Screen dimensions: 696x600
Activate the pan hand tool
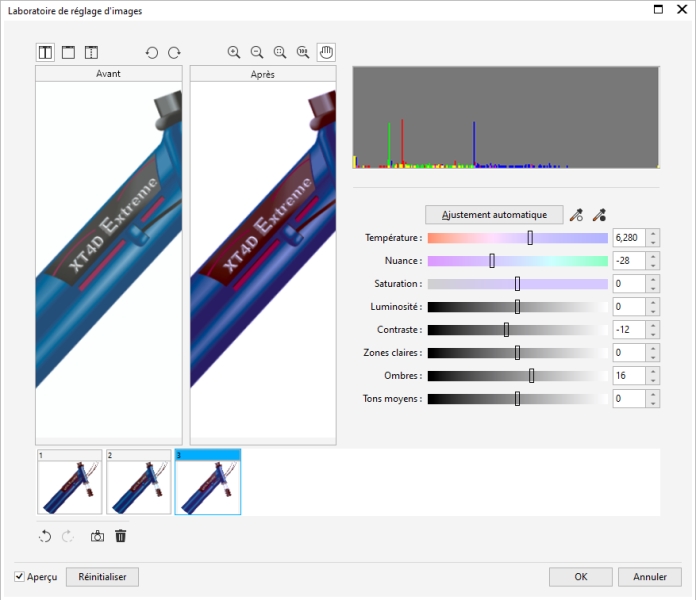point(326,52)
